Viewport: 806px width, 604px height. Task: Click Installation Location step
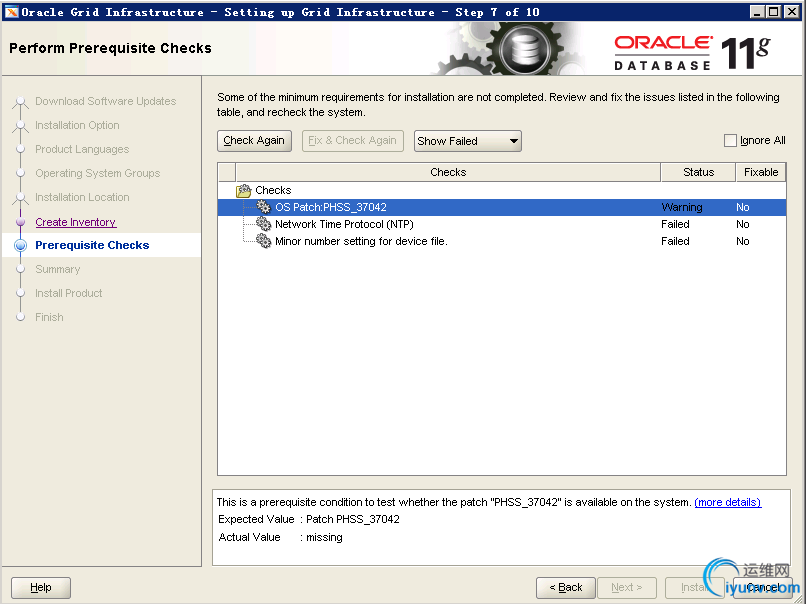82,197
